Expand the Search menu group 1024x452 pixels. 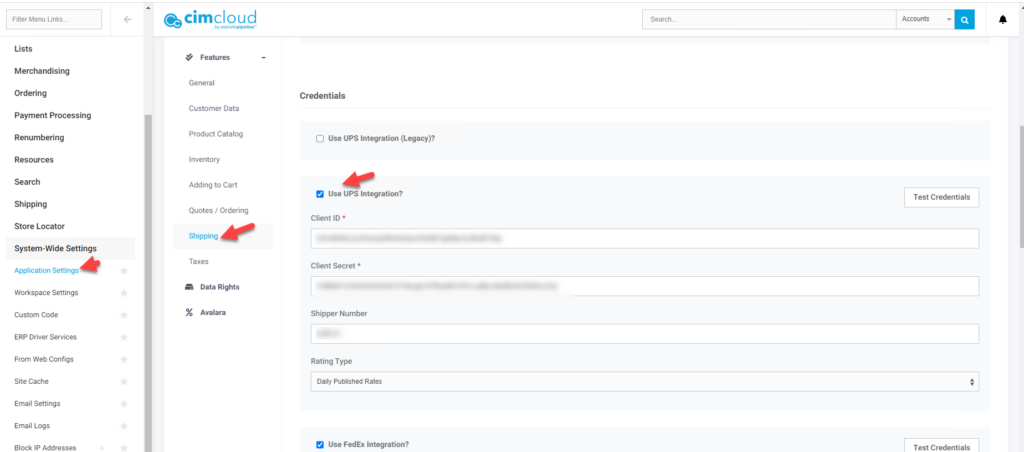27,182
